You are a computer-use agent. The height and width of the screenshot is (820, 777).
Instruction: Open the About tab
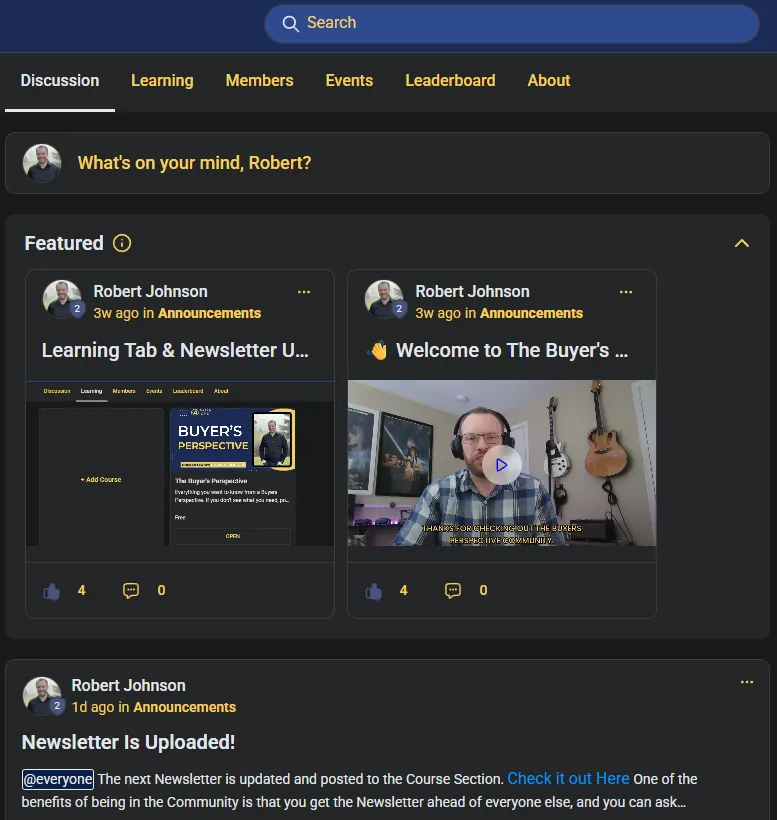click(x=549, y=81)
